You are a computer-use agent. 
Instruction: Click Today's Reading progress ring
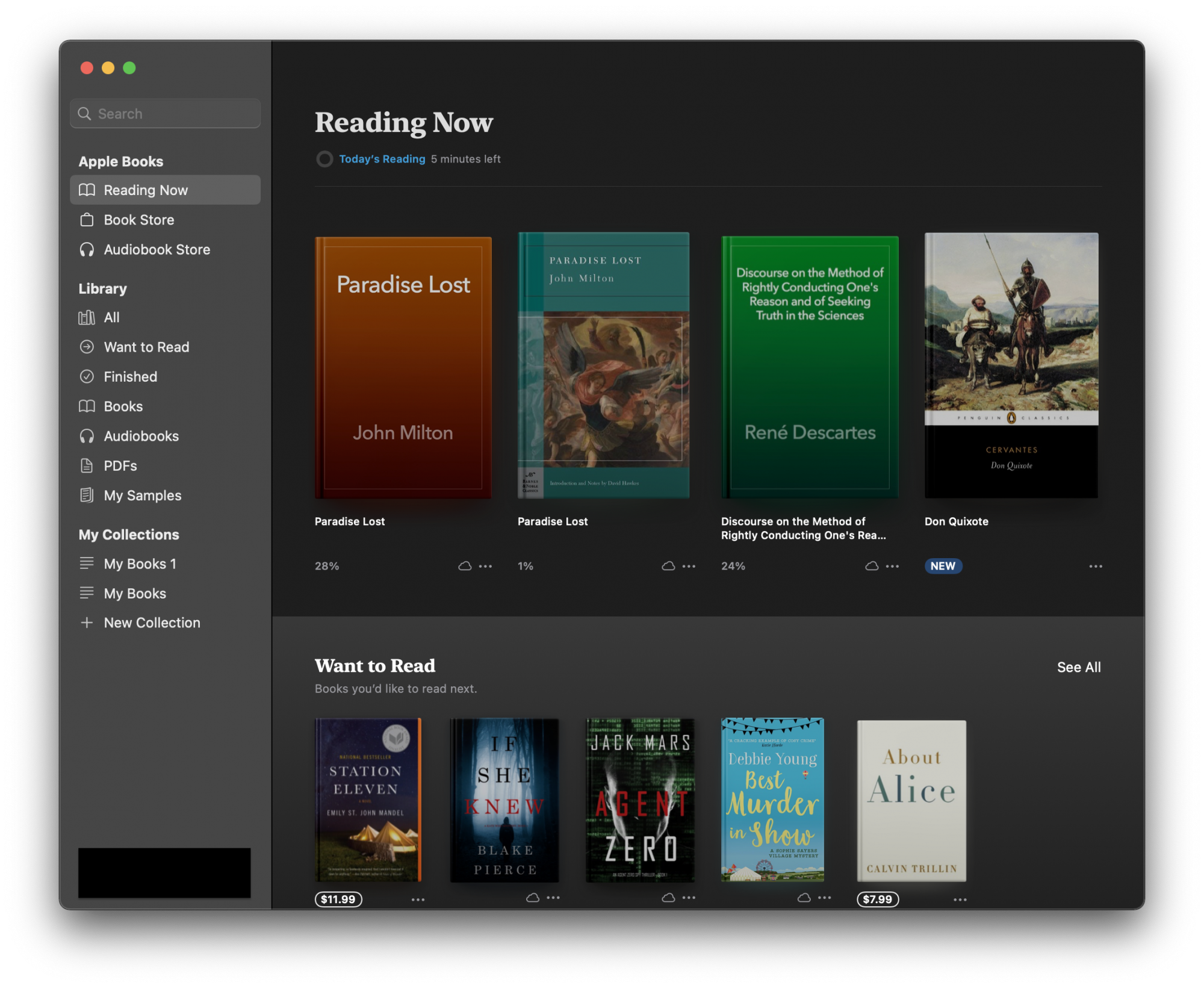[x=324, y=159]
